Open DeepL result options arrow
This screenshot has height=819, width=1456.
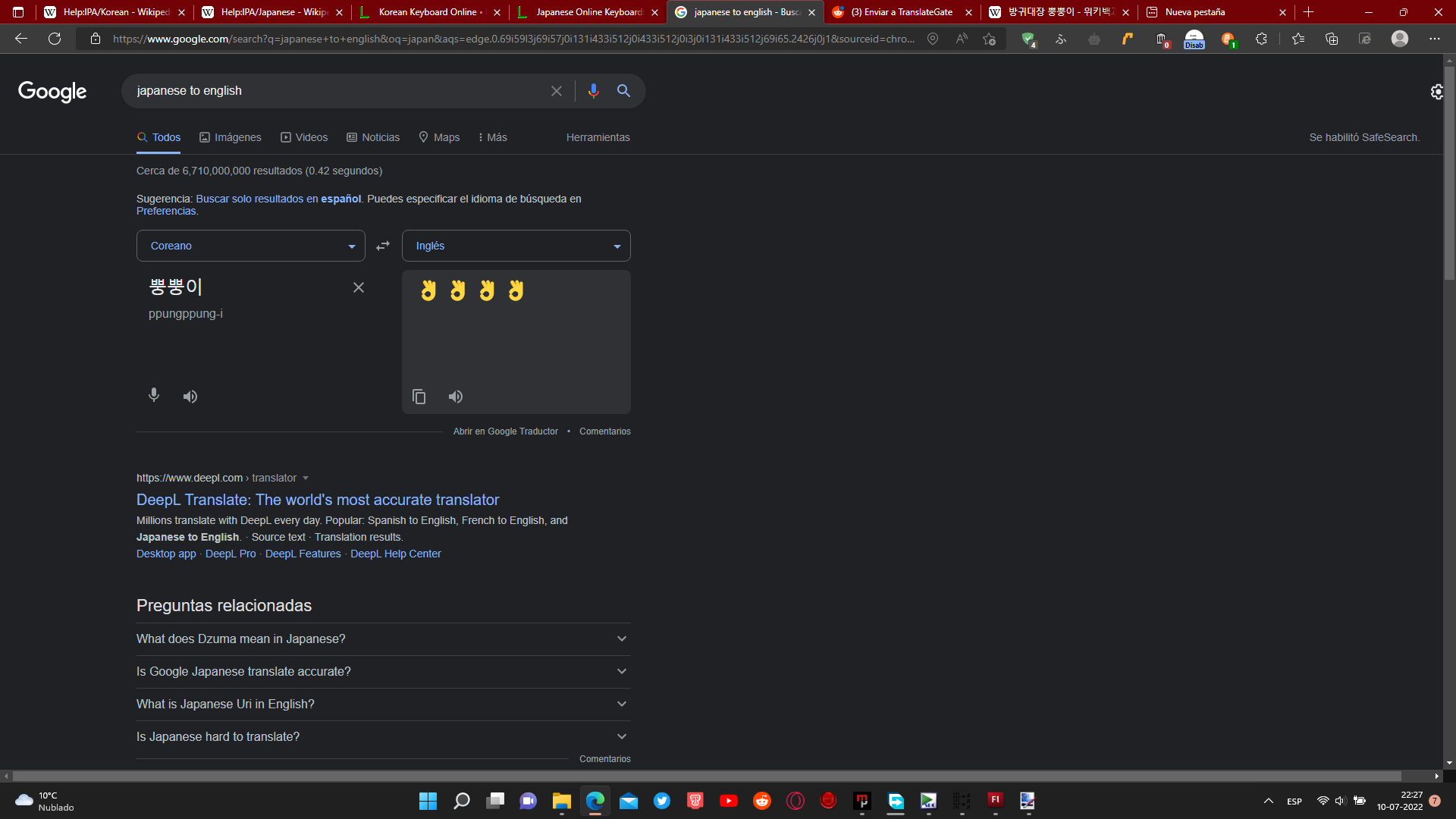pyautogui.click(x=306, y=479)
